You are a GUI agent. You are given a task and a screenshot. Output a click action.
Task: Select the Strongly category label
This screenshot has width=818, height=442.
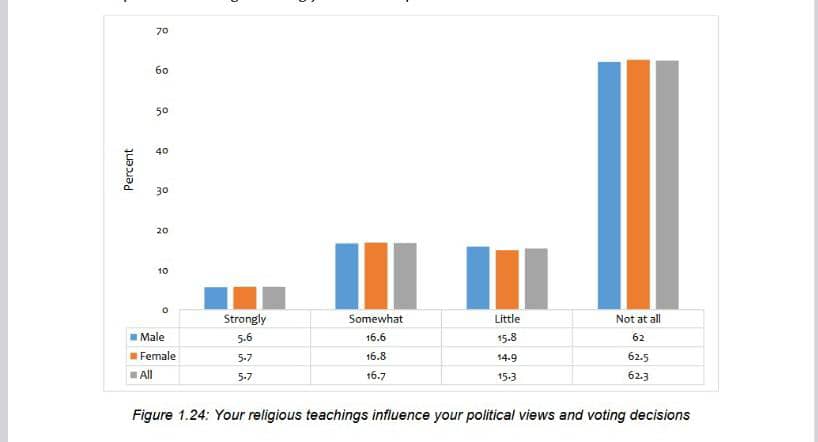[245, 319]
